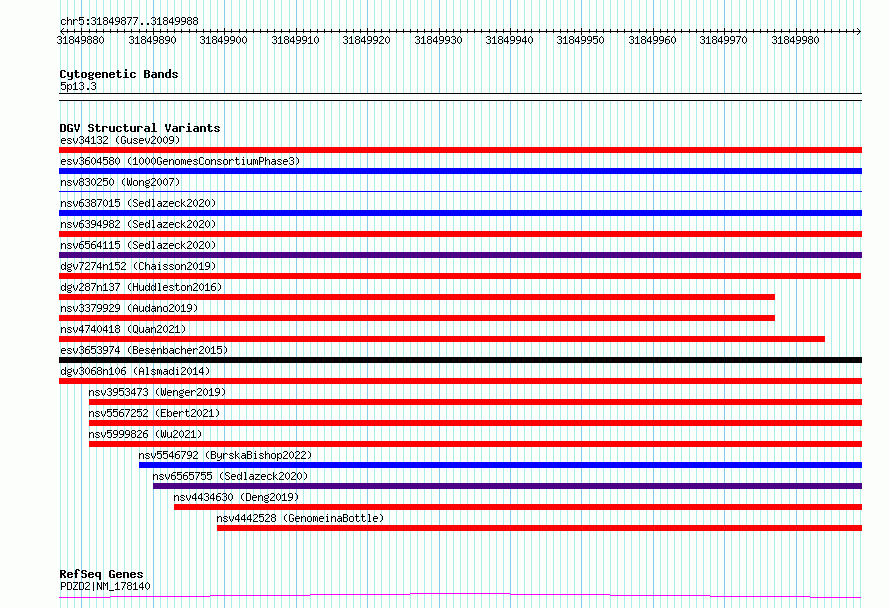This screenshot has height=608, width=890.
Task: Select the red nsv5999826 variant bar
Action: (x=476, y=444)
